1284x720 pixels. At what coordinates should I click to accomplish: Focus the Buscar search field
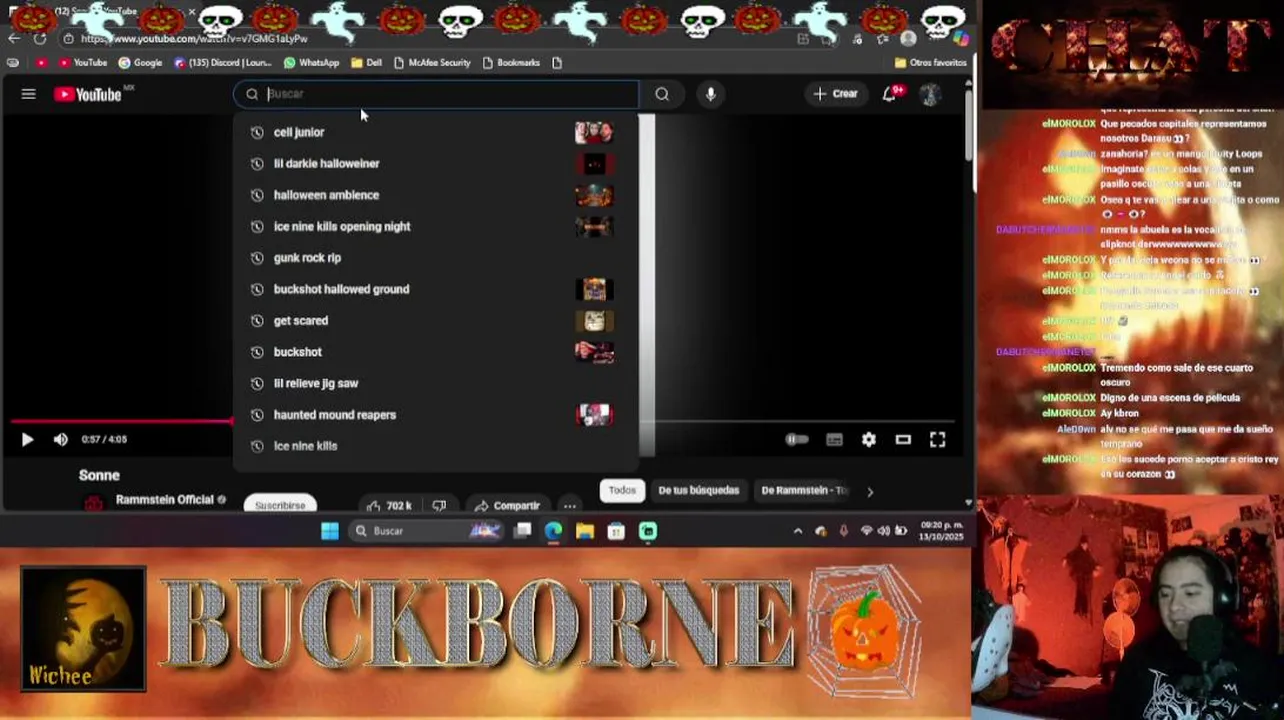point(436,94)
